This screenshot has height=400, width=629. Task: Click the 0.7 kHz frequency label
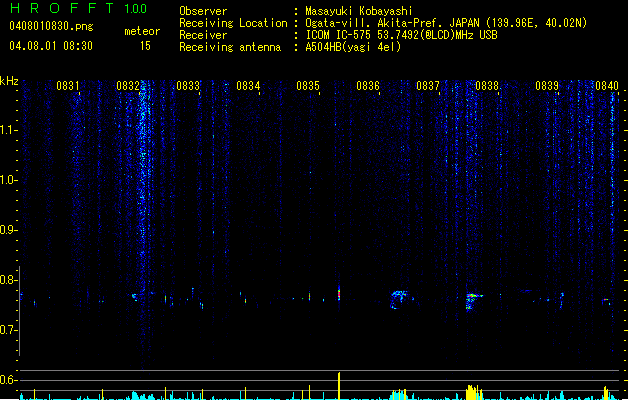[x=8, y=330]
